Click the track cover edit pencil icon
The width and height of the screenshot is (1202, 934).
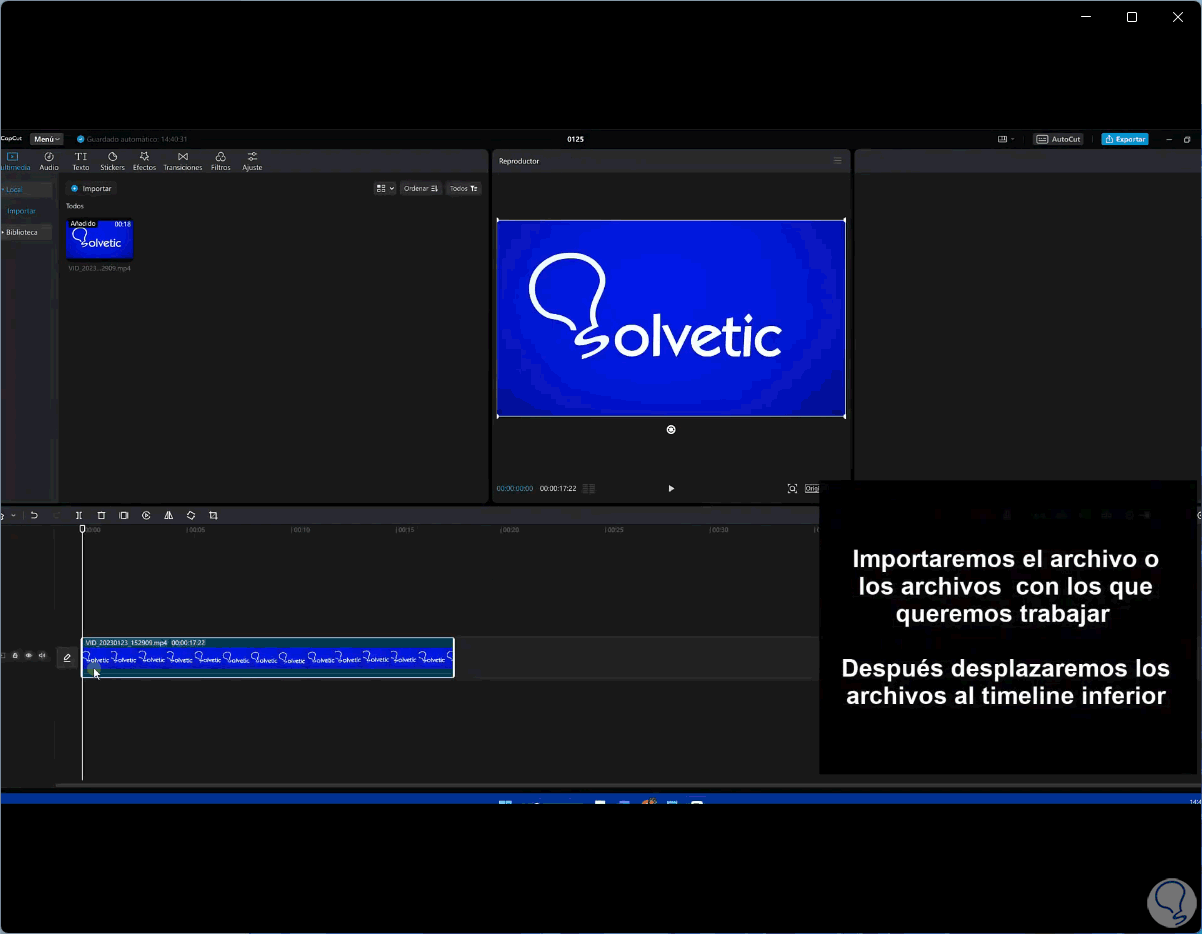pos(67,658)
